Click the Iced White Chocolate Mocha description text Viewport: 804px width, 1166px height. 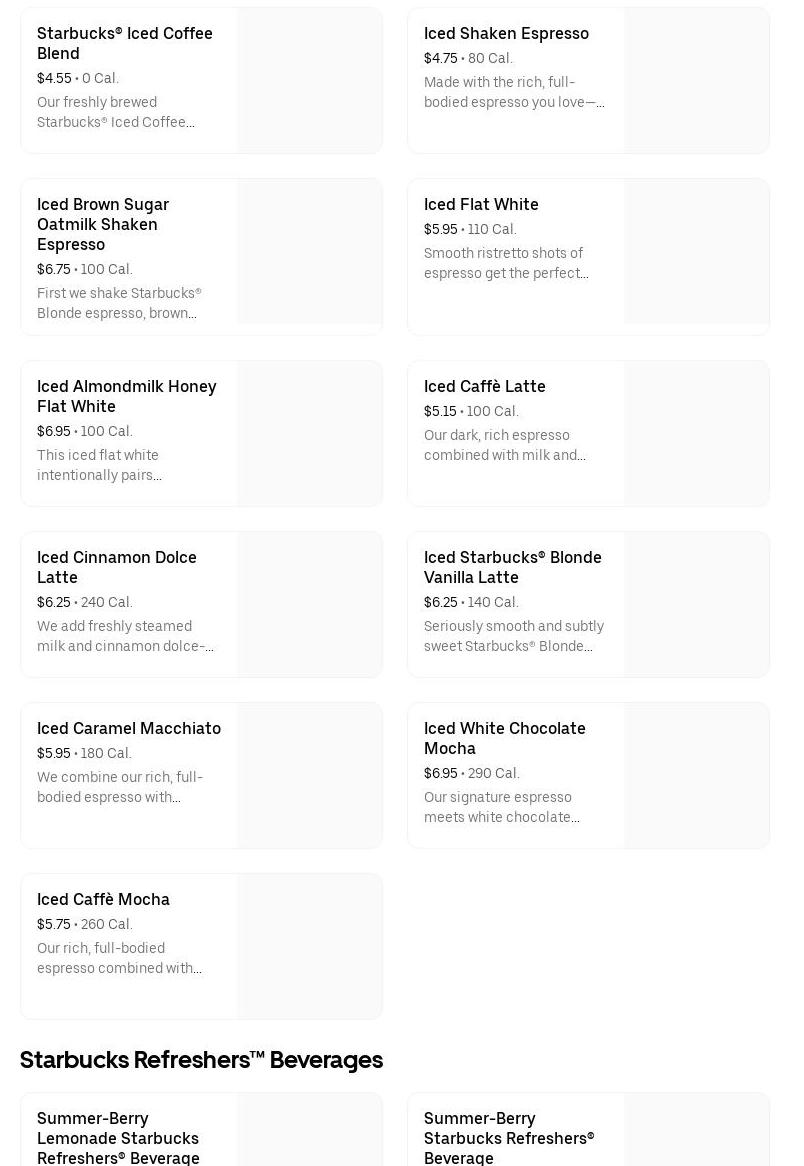click(502, 807)
